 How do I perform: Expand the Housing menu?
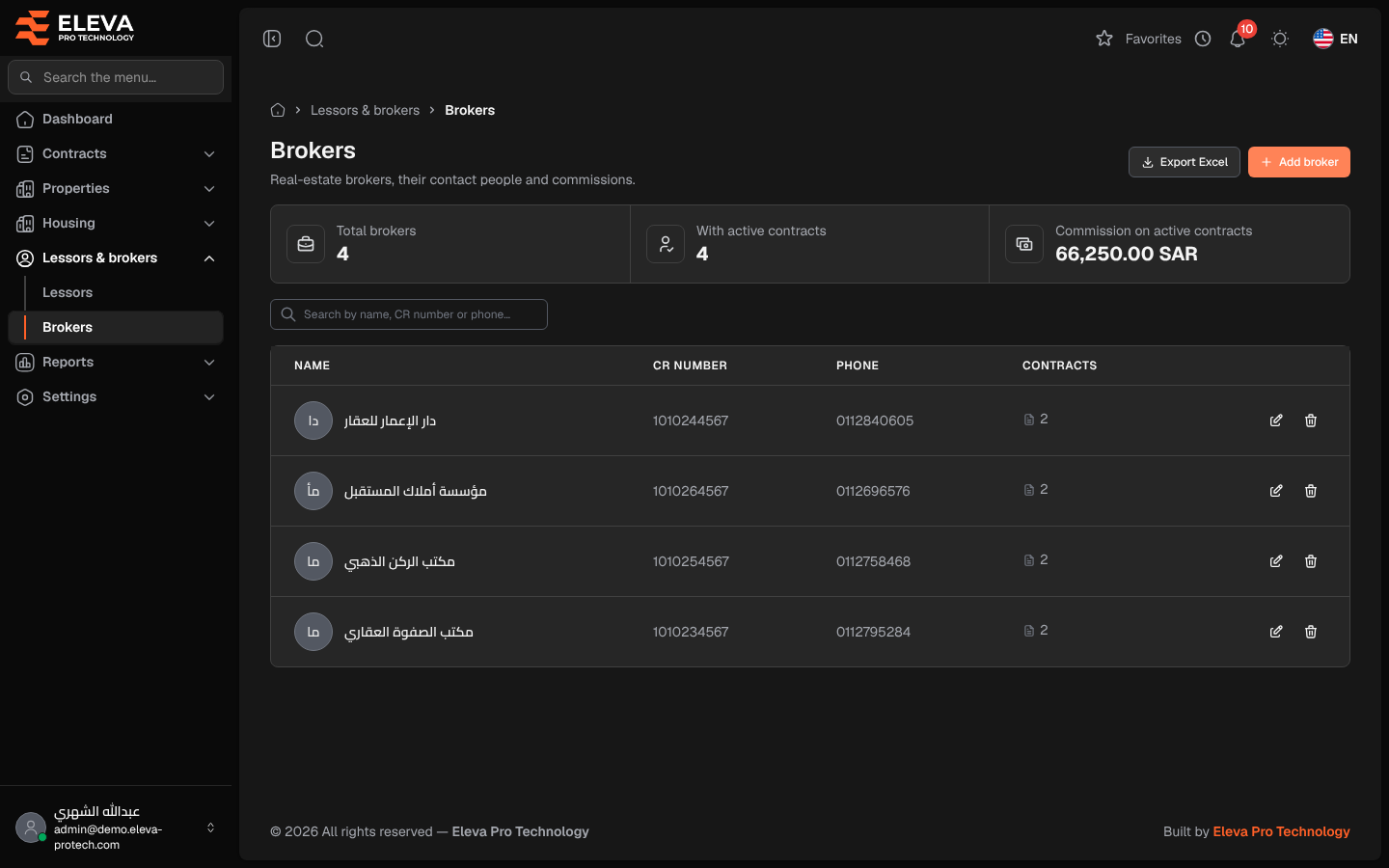116,223
